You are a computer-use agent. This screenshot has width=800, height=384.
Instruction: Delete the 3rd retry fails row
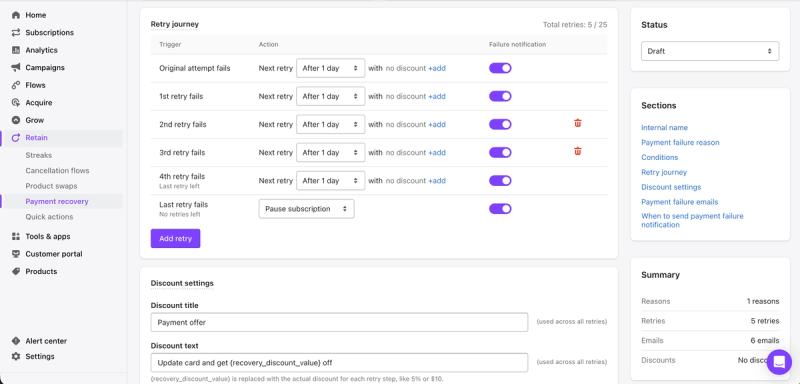578,151
